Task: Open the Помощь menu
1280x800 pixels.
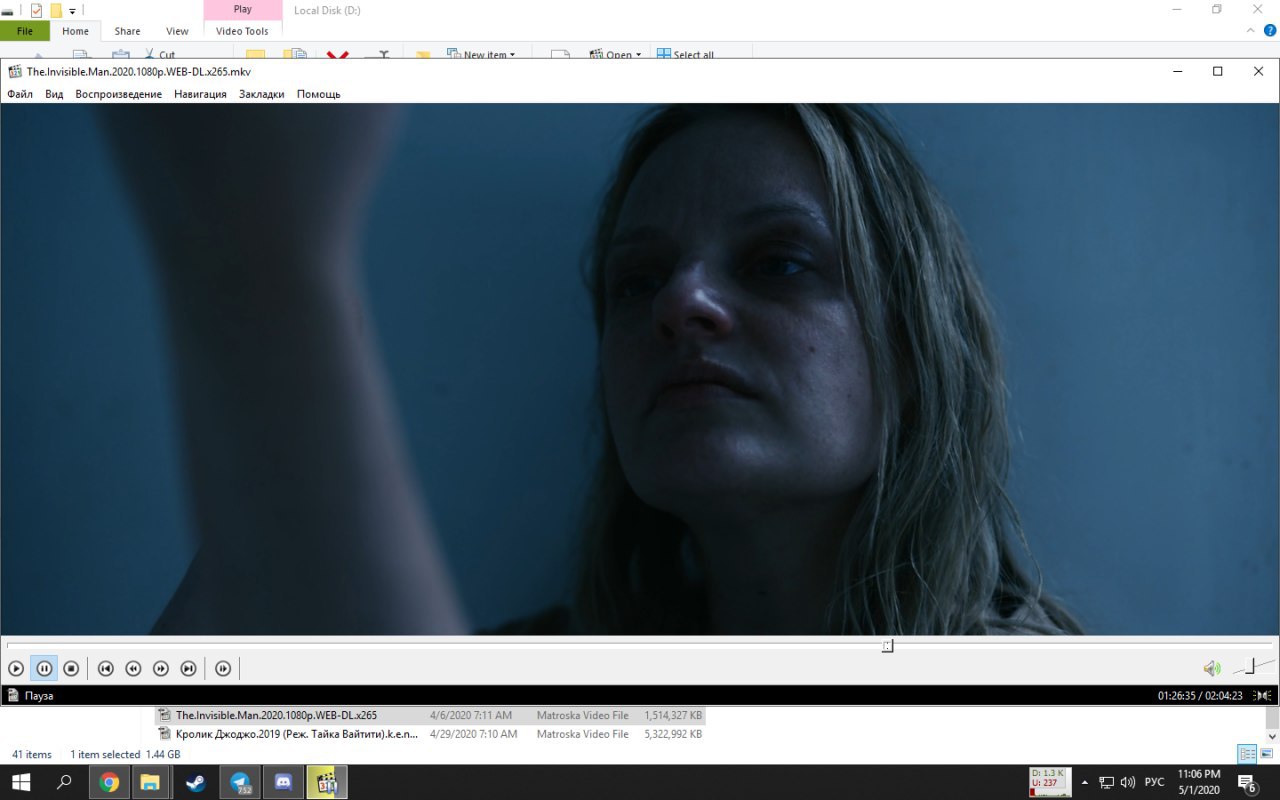Action: point(318,94)
